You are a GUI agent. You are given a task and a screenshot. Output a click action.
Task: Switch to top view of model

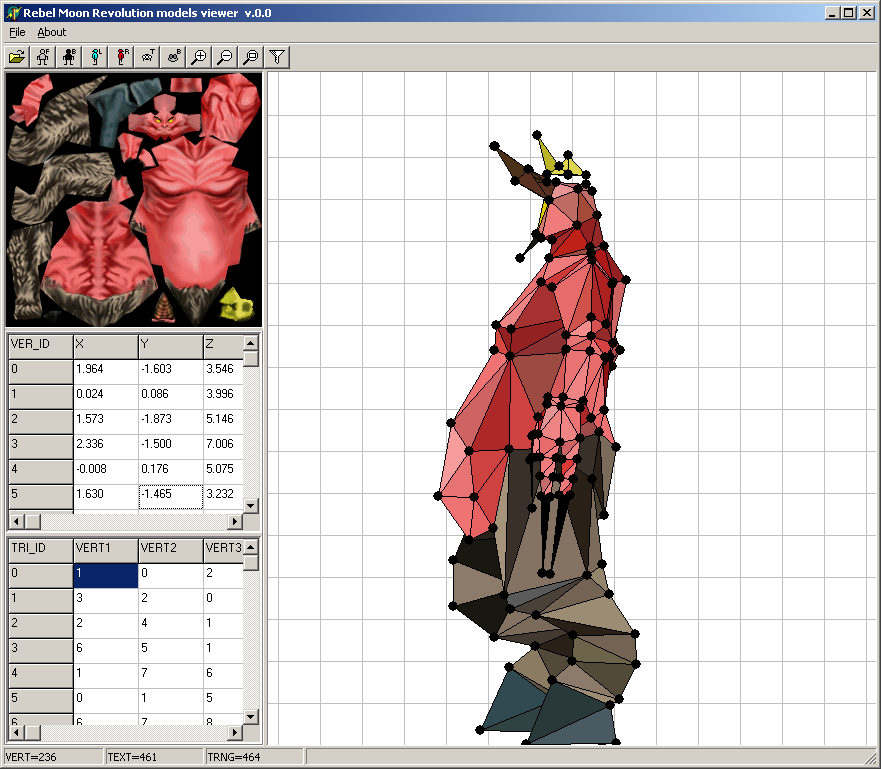(147, 57)
